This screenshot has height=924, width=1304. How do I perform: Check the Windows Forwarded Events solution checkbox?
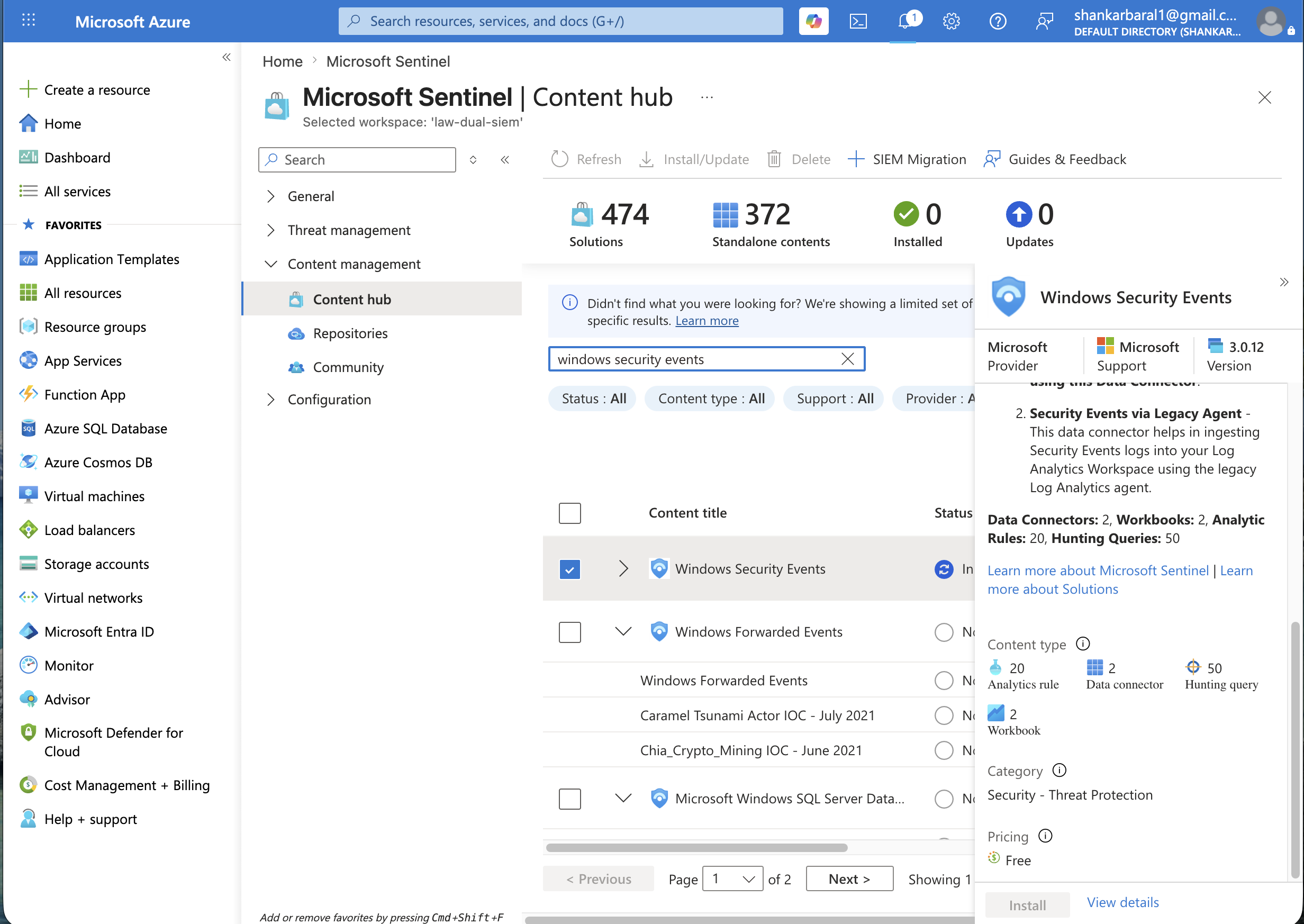(569, 631)
